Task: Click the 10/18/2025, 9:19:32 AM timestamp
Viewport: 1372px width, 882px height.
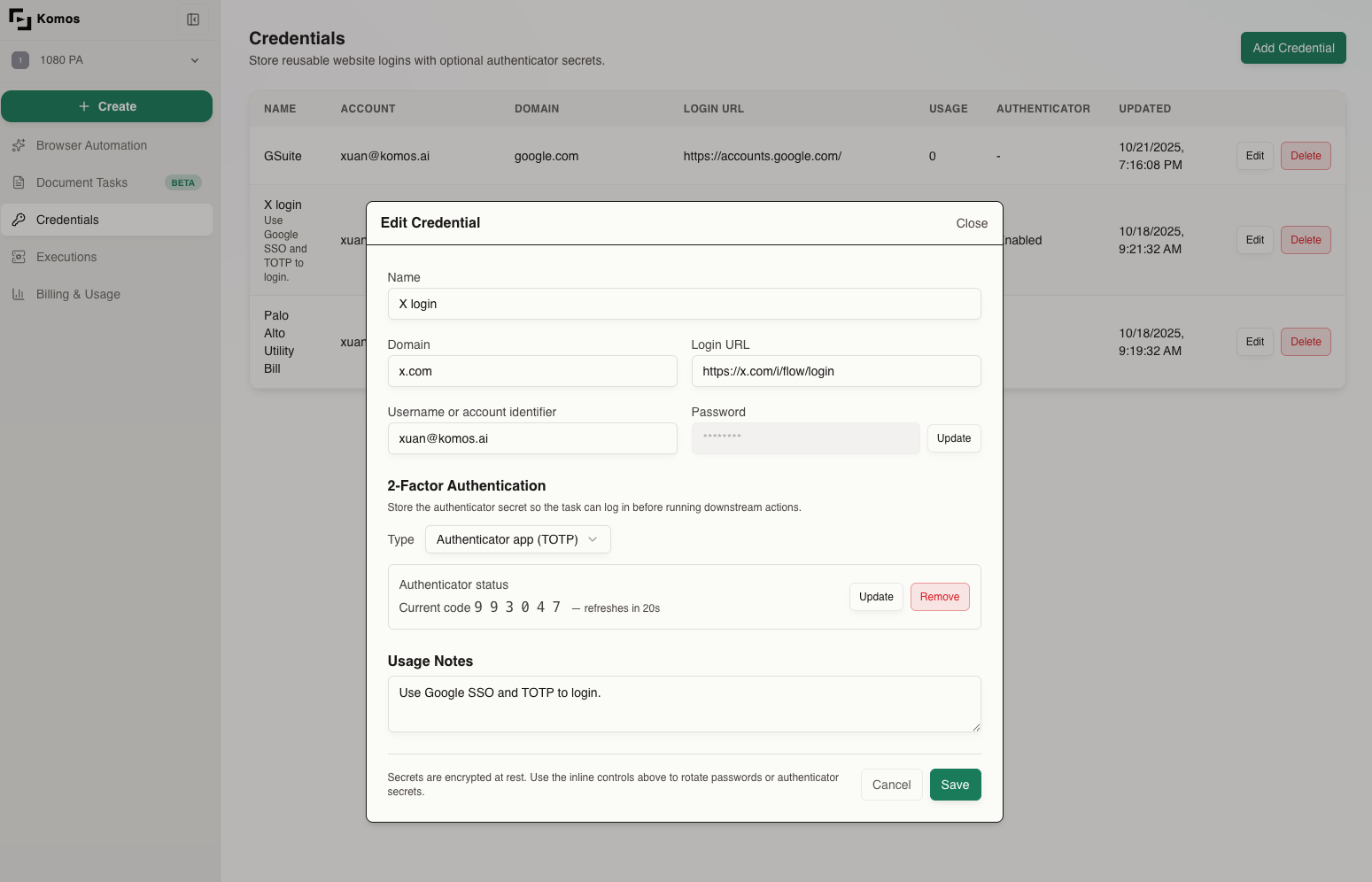Action: (x=1151, y=342)
